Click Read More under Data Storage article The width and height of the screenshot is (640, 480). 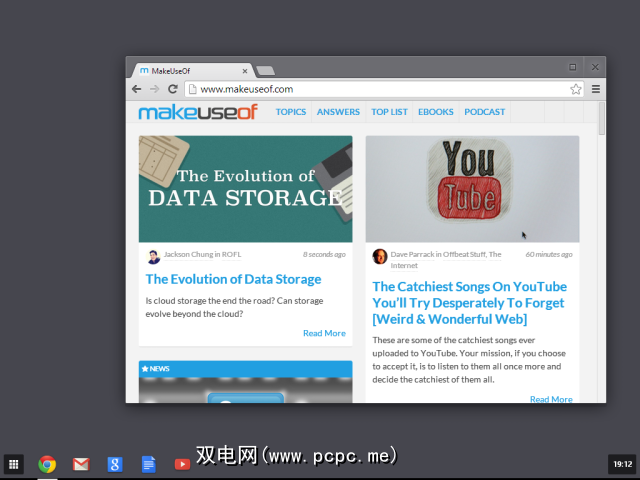[x=324, y=333]
